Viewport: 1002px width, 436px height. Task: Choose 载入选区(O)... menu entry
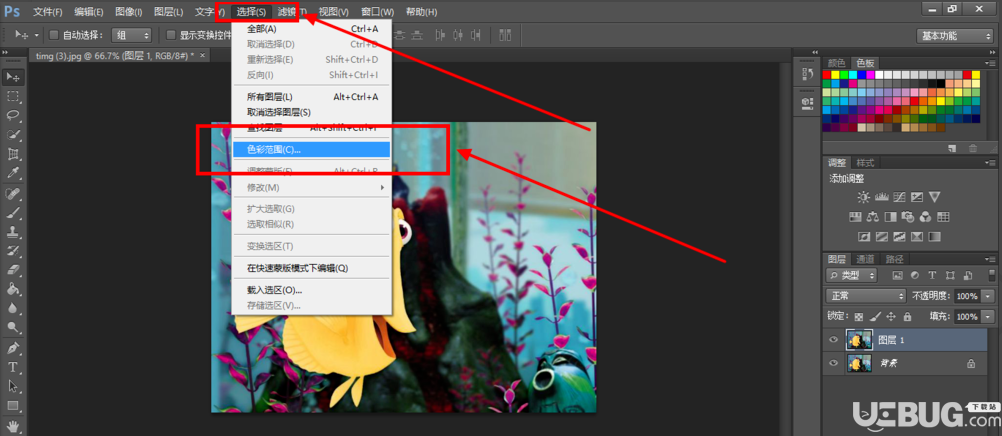(x=311, y=290)
